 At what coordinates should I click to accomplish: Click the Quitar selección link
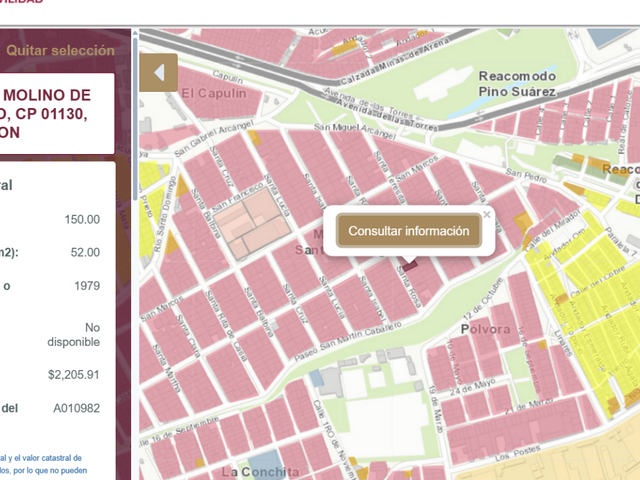[x=60, y=50]
